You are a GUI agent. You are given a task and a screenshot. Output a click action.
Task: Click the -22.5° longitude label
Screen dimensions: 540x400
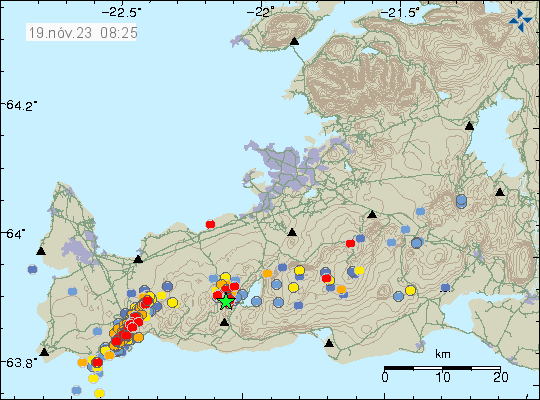121,13
